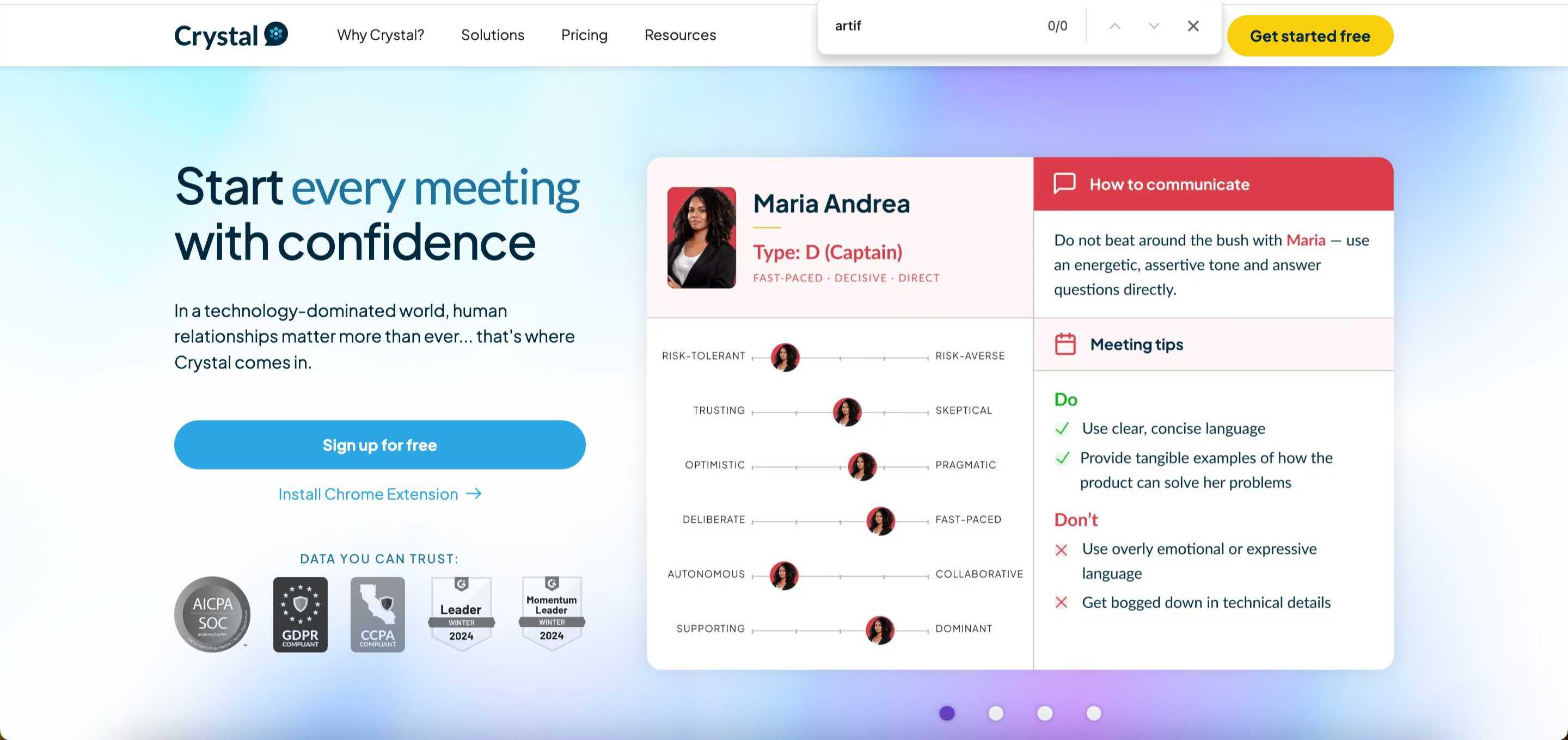
Task: Click the AICPA SOC badge
Action: [x=212, y=614]
